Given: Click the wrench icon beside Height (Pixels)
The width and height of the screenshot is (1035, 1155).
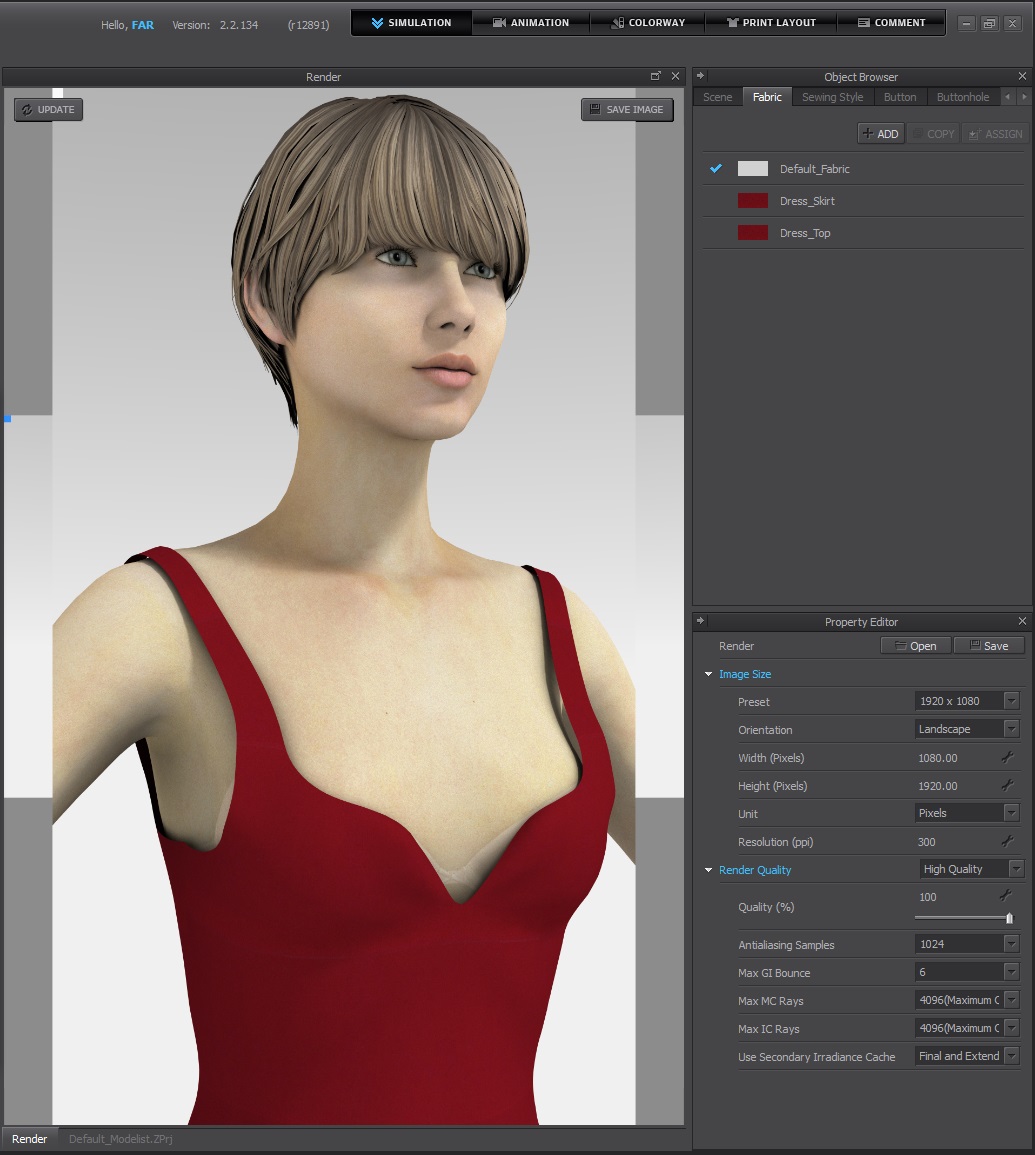Looking at the screenshot, I should point(1007,786).
